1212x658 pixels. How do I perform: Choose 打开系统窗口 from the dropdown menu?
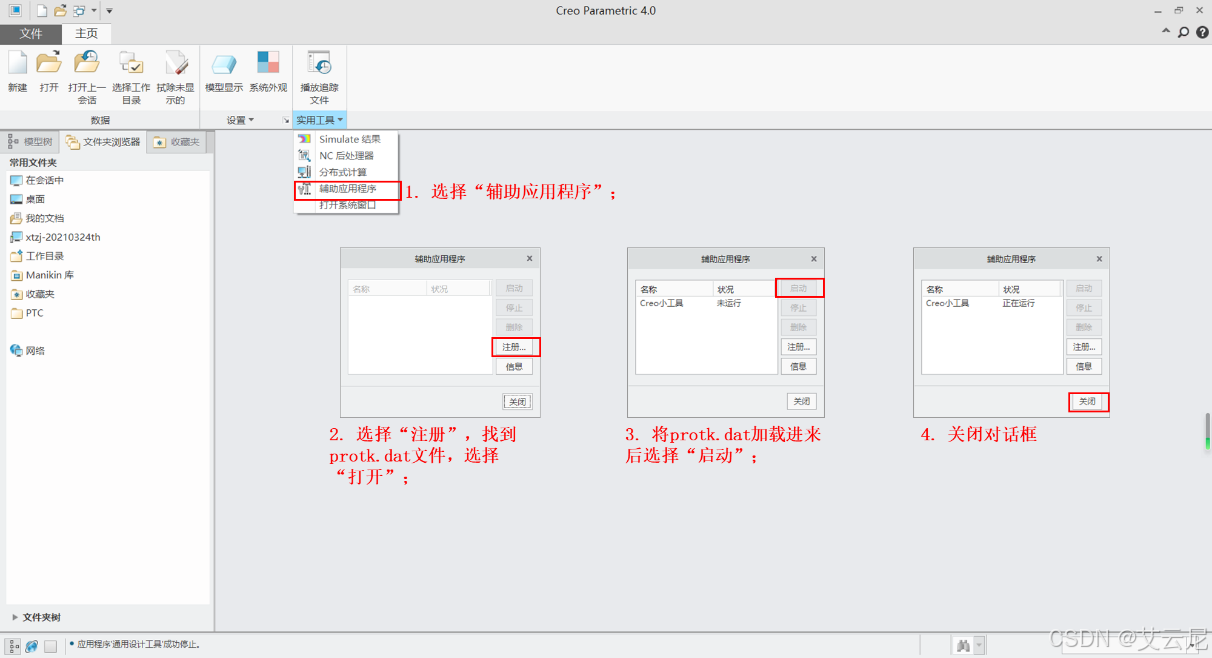pos(346,205)
